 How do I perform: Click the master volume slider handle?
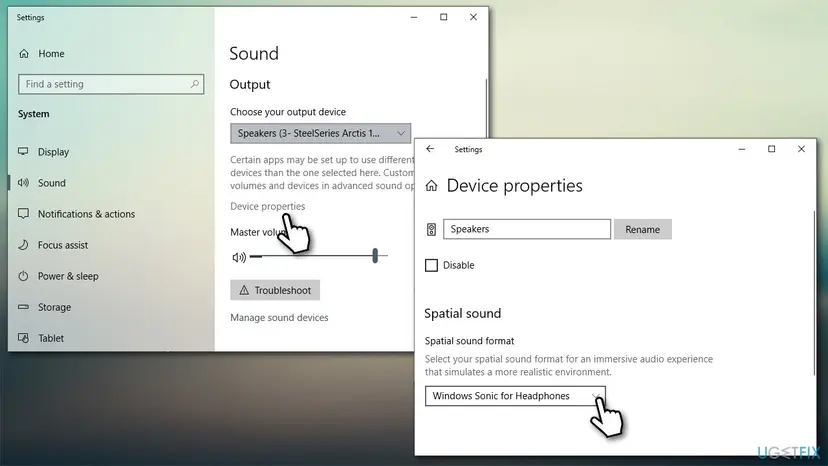(375, 256)
